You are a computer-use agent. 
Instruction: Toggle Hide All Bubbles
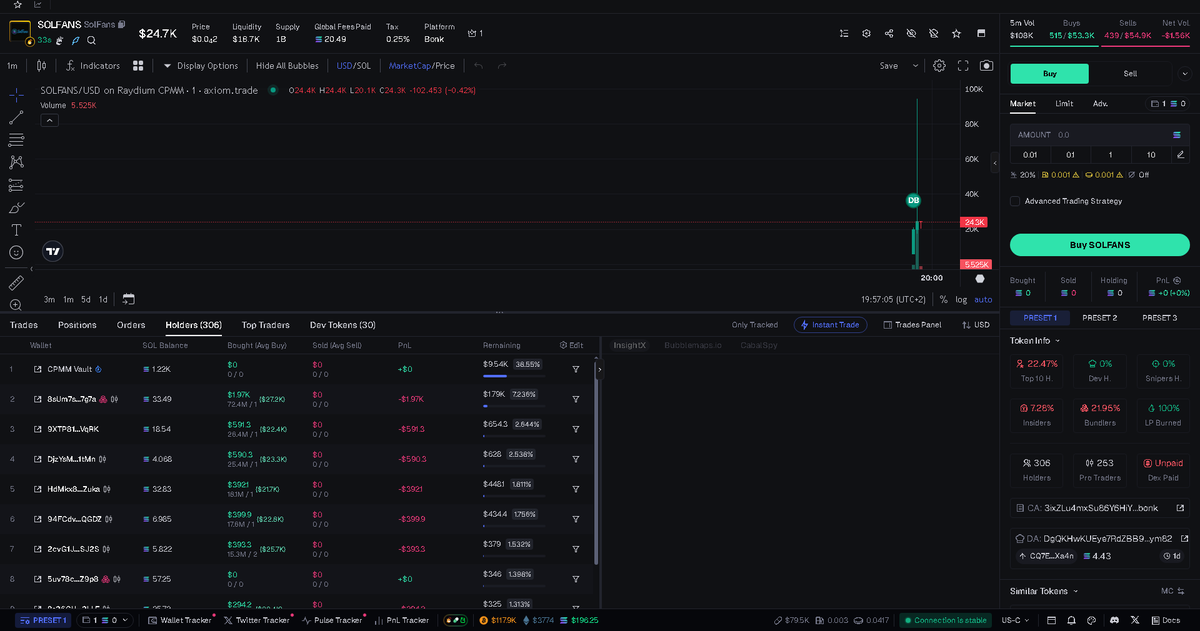[x=287, y=66]
